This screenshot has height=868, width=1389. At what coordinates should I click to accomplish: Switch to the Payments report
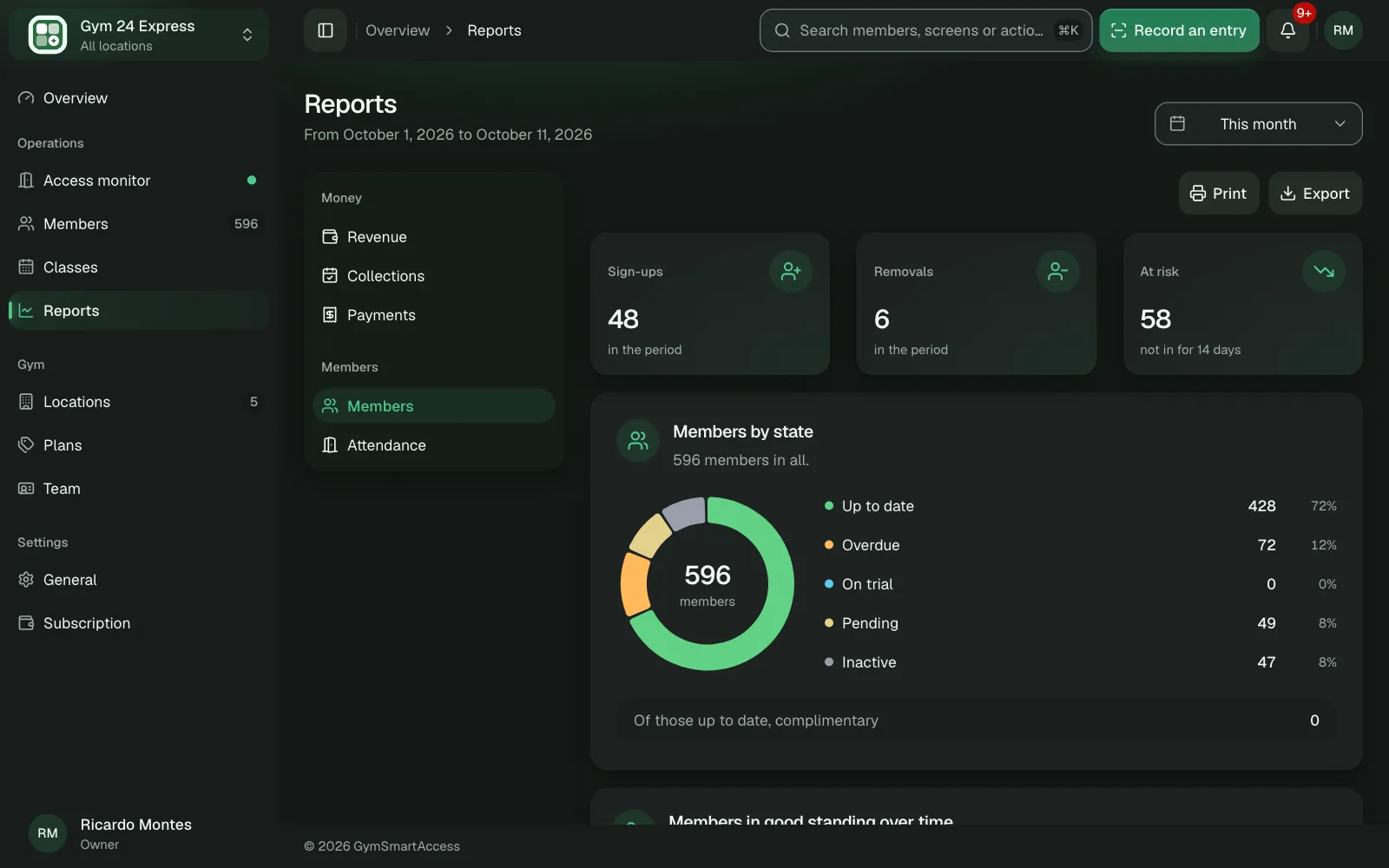pos(433,315)
